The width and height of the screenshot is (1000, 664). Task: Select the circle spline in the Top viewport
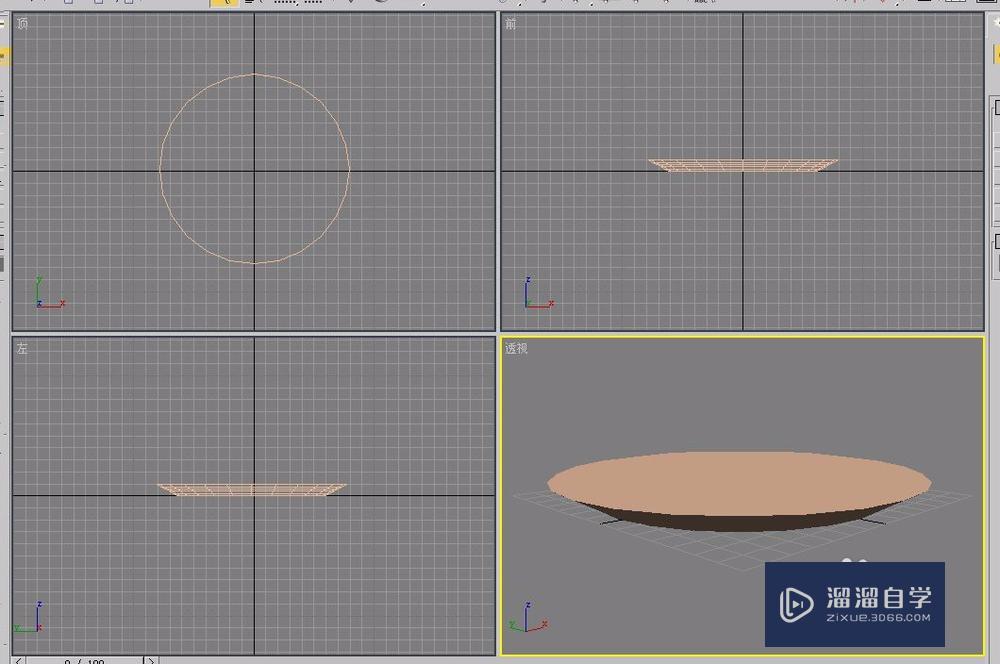coord(255,73)
